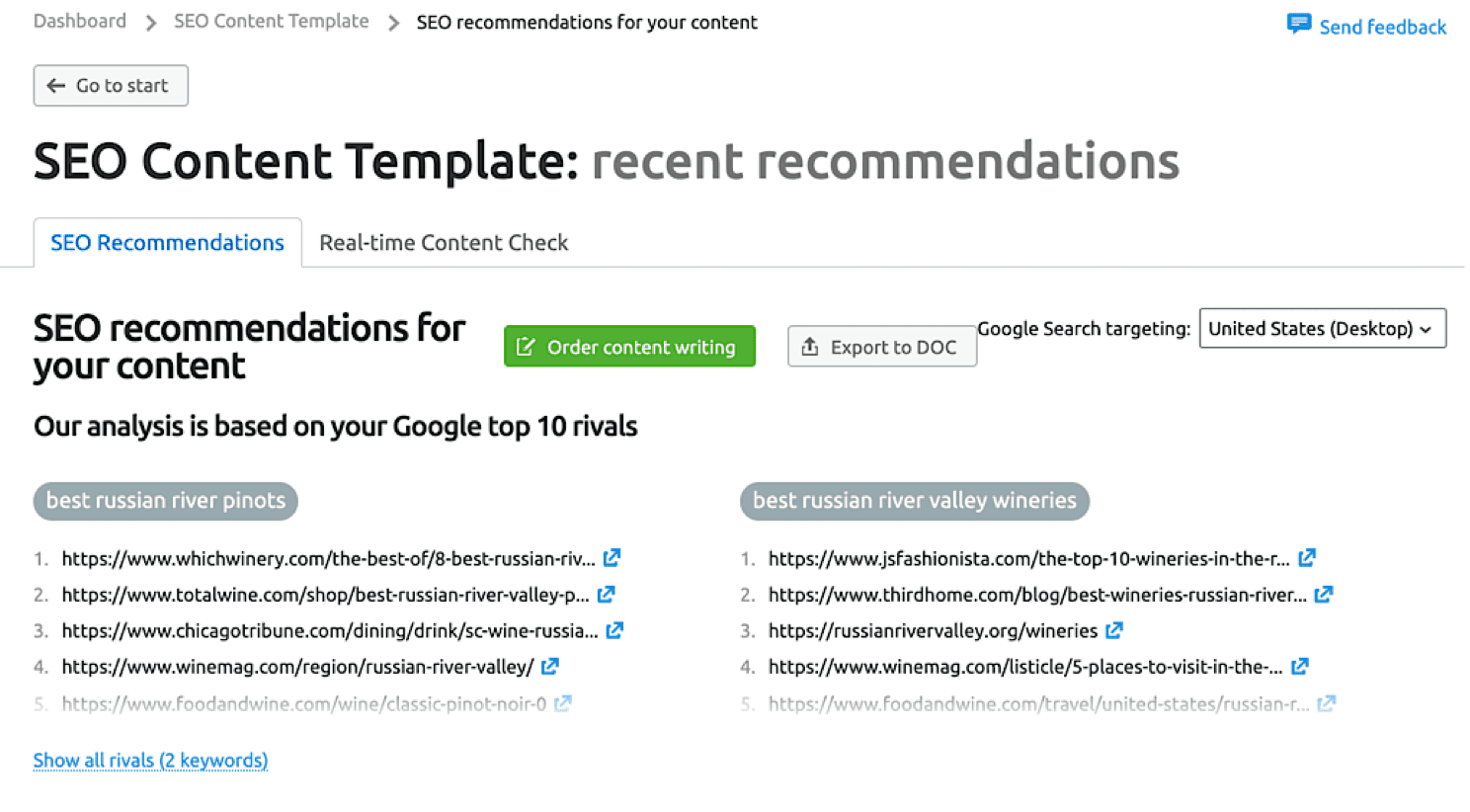Select the SEO Recommendations tab
Screen dimensions: 1470x812
pos(167,242)
